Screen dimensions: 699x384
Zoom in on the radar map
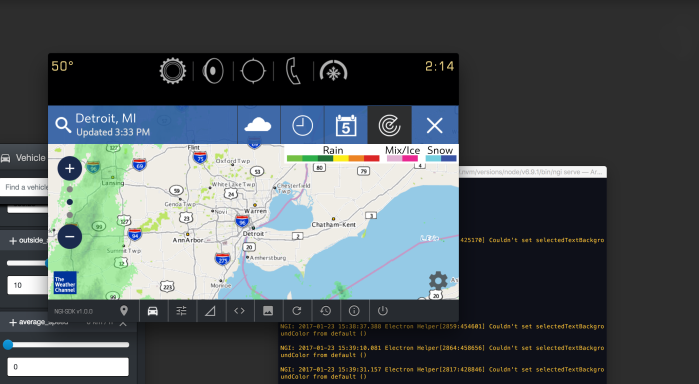click(70, 168)
